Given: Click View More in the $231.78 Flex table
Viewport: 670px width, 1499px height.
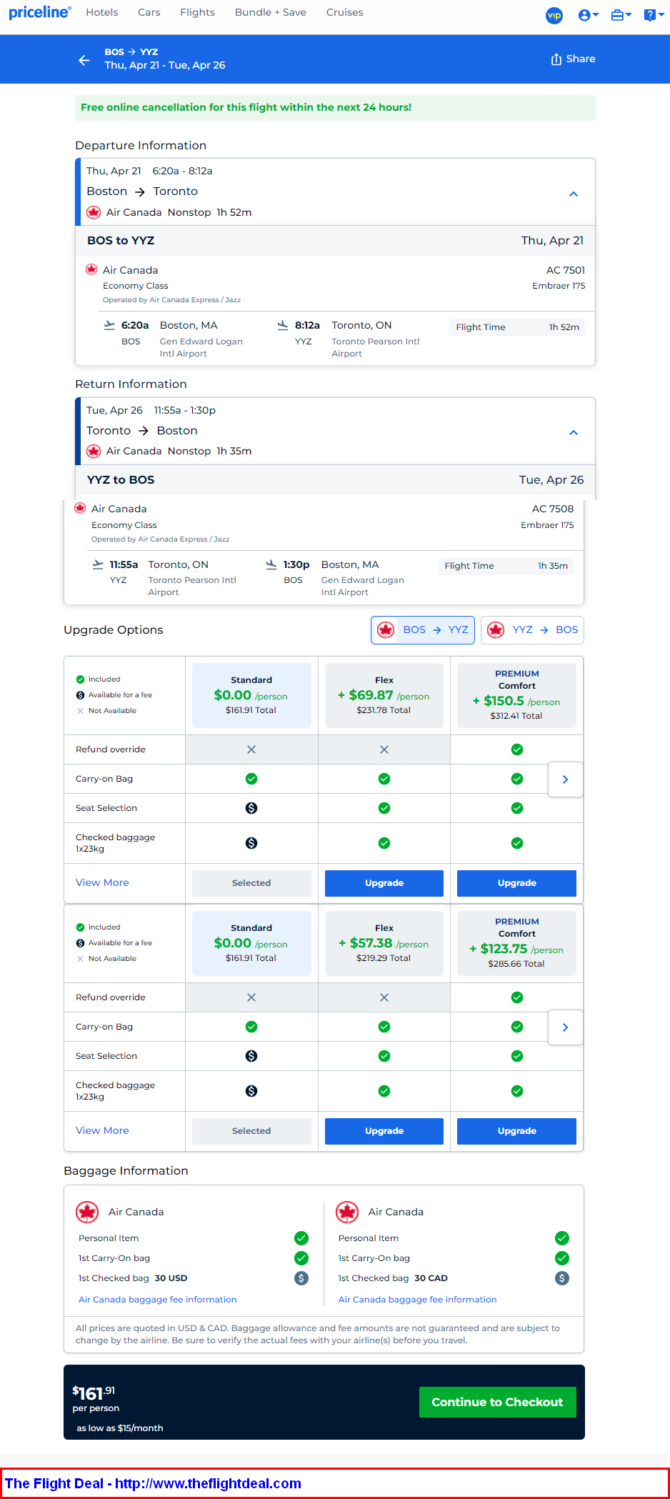Looking at the screenshot, I should coord(102,883).
